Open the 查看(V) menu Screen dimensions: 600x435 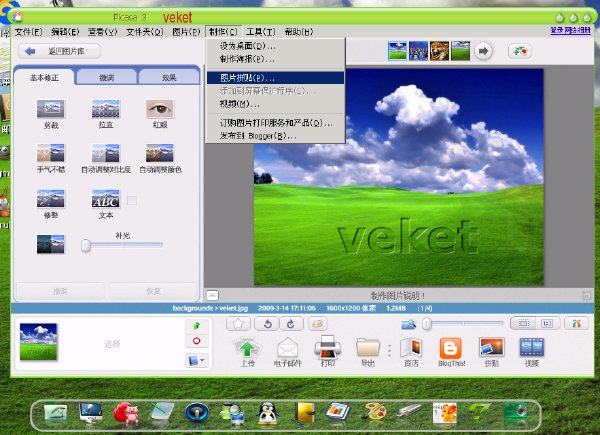103,32
